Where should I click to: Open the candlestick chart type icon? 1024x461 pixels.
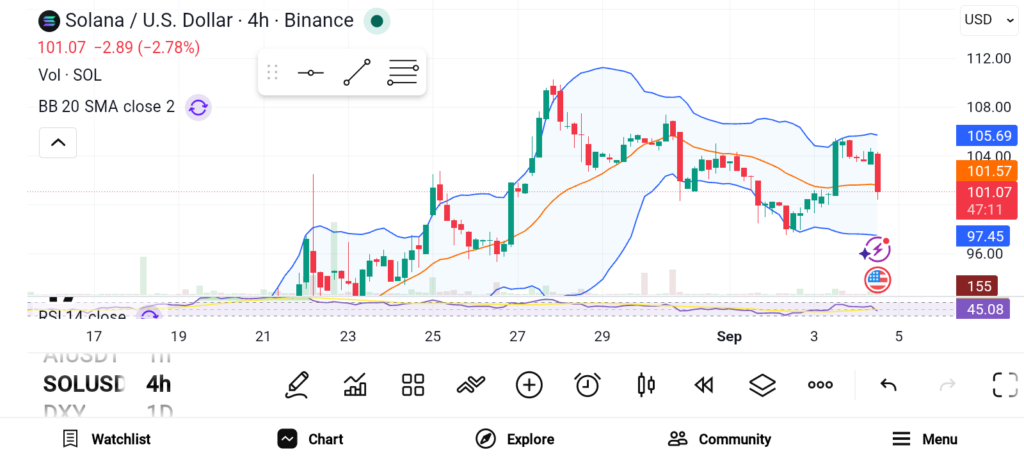coord(645,385)
